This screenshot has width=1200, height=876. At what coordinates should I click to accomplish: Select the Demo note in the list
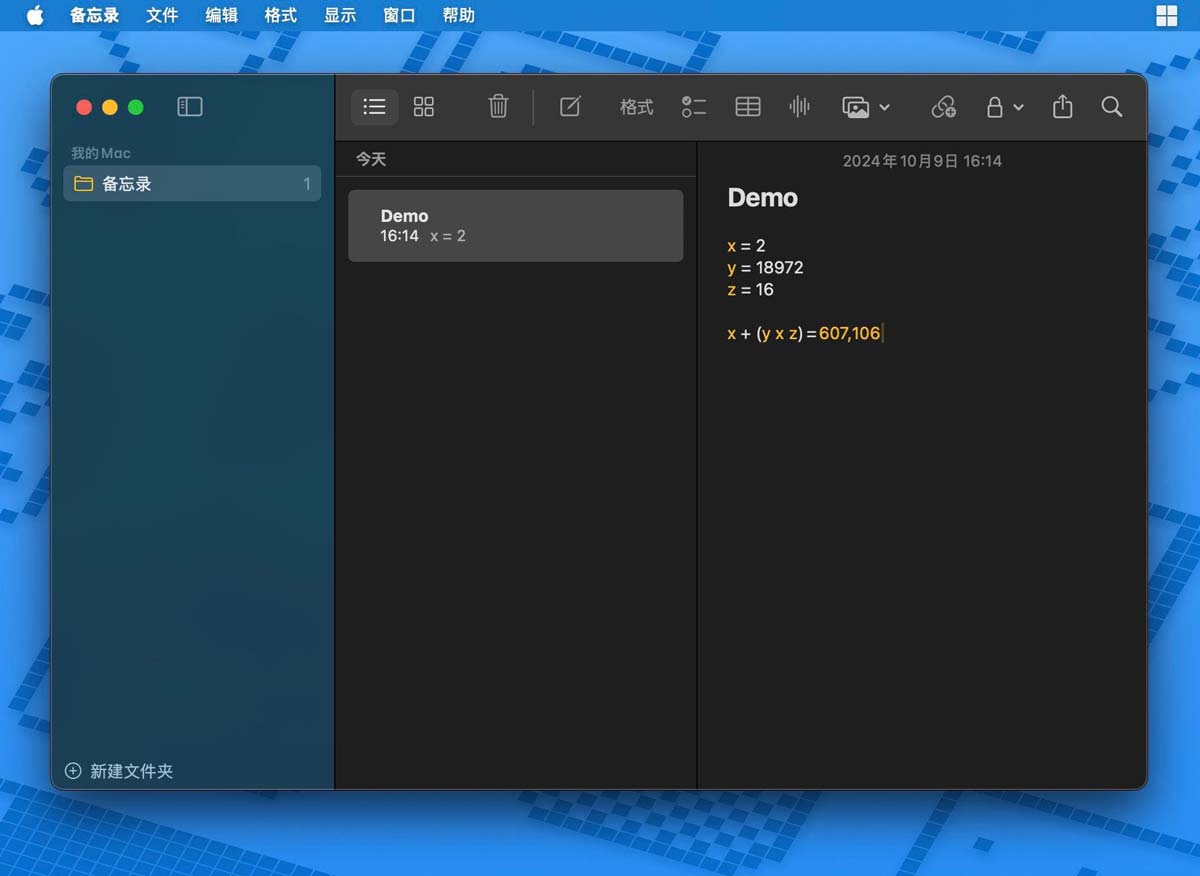515,226
